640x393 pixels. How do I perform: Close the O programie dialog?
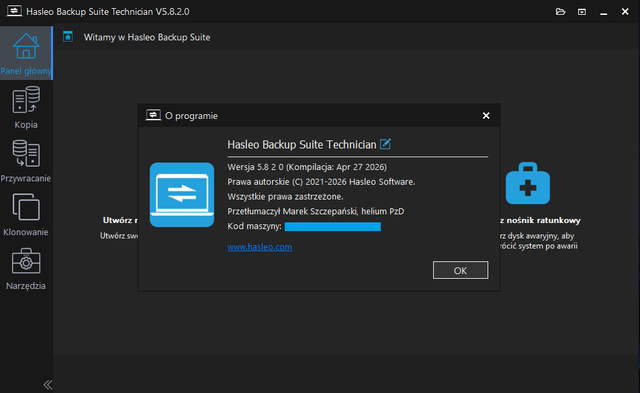click(x=486, y=115)
